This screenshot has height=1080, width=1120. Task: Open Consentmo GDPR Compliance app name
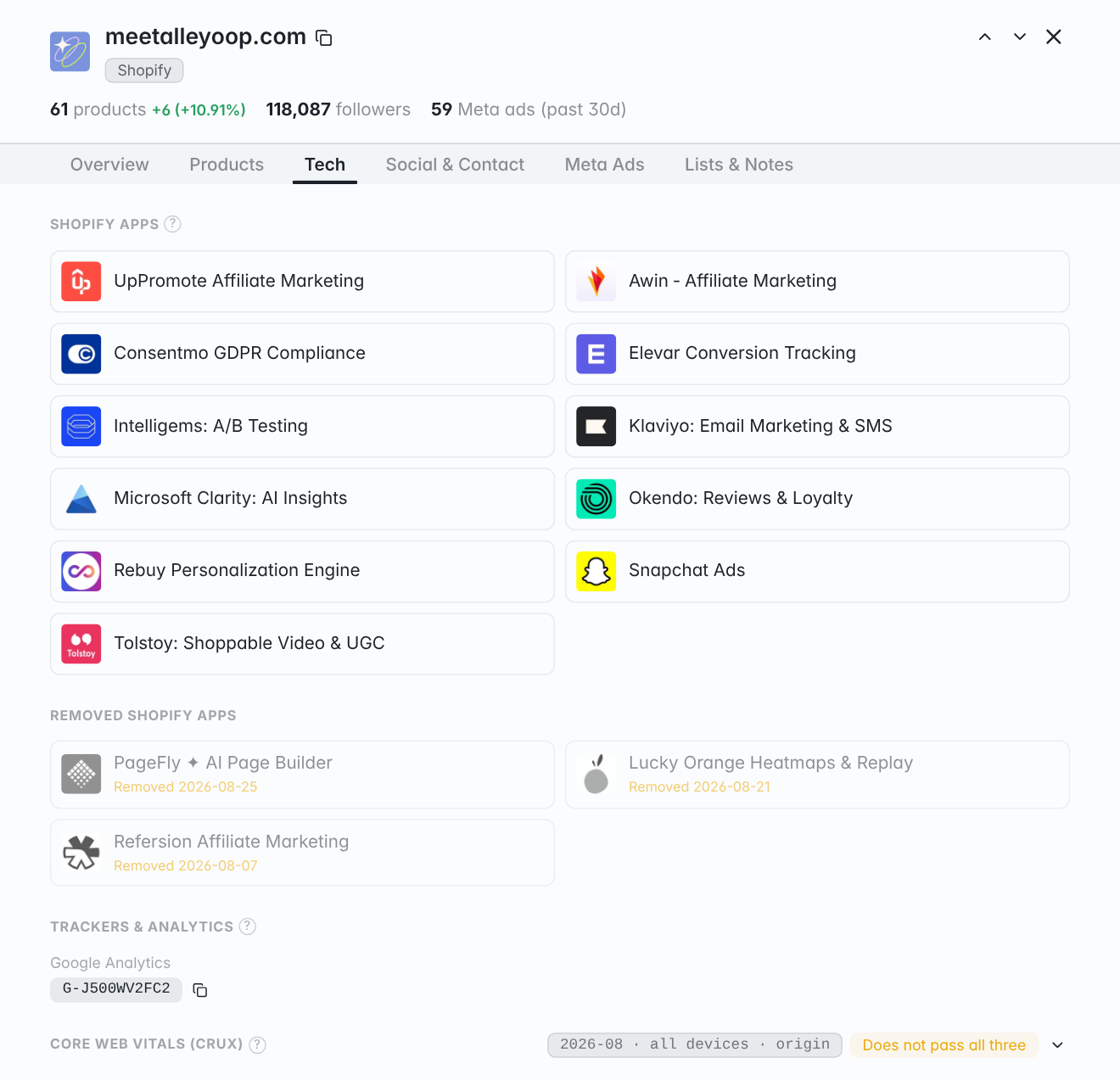(240, 353)
